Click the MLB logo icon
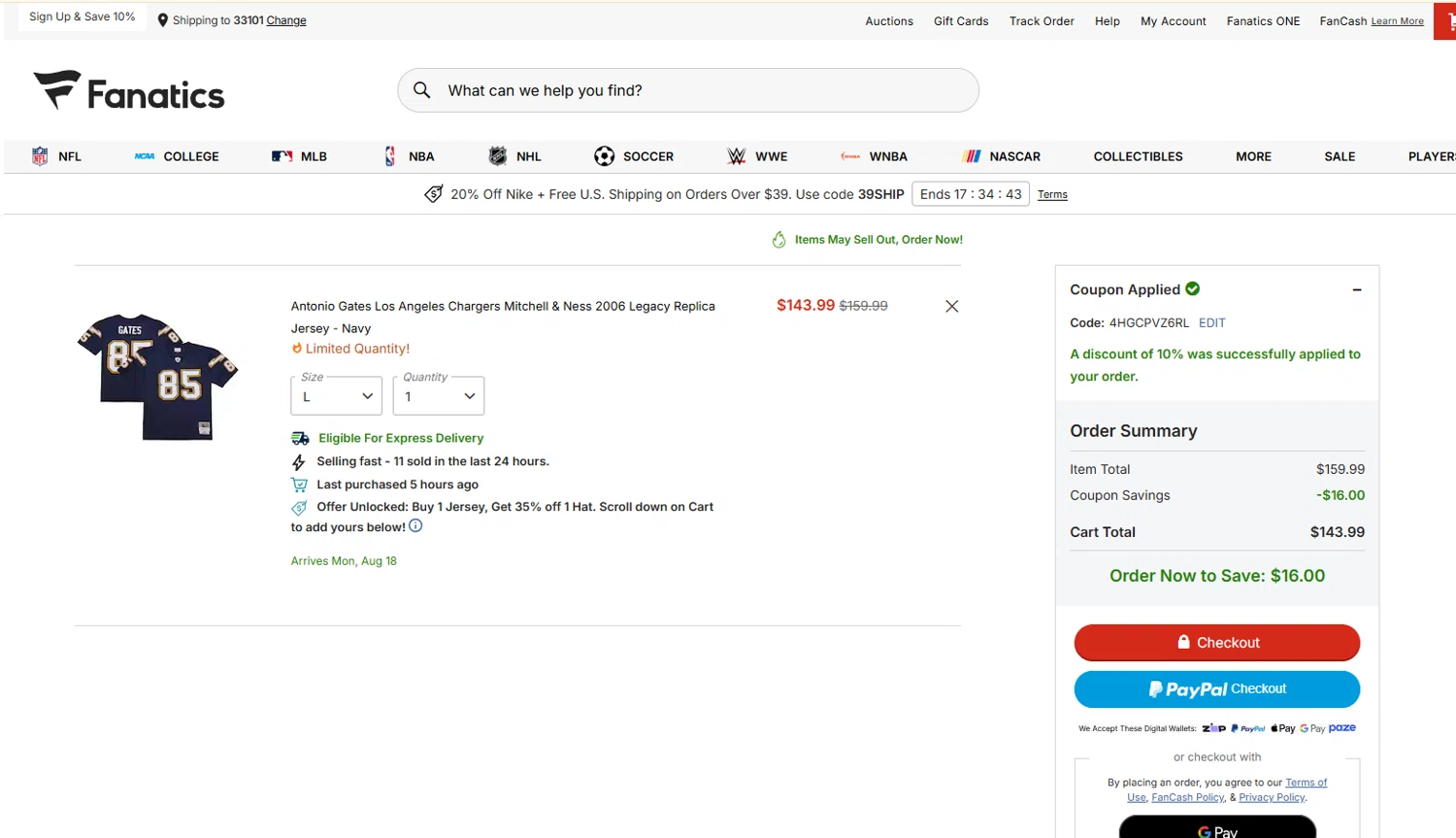 [x=282, y=156]
